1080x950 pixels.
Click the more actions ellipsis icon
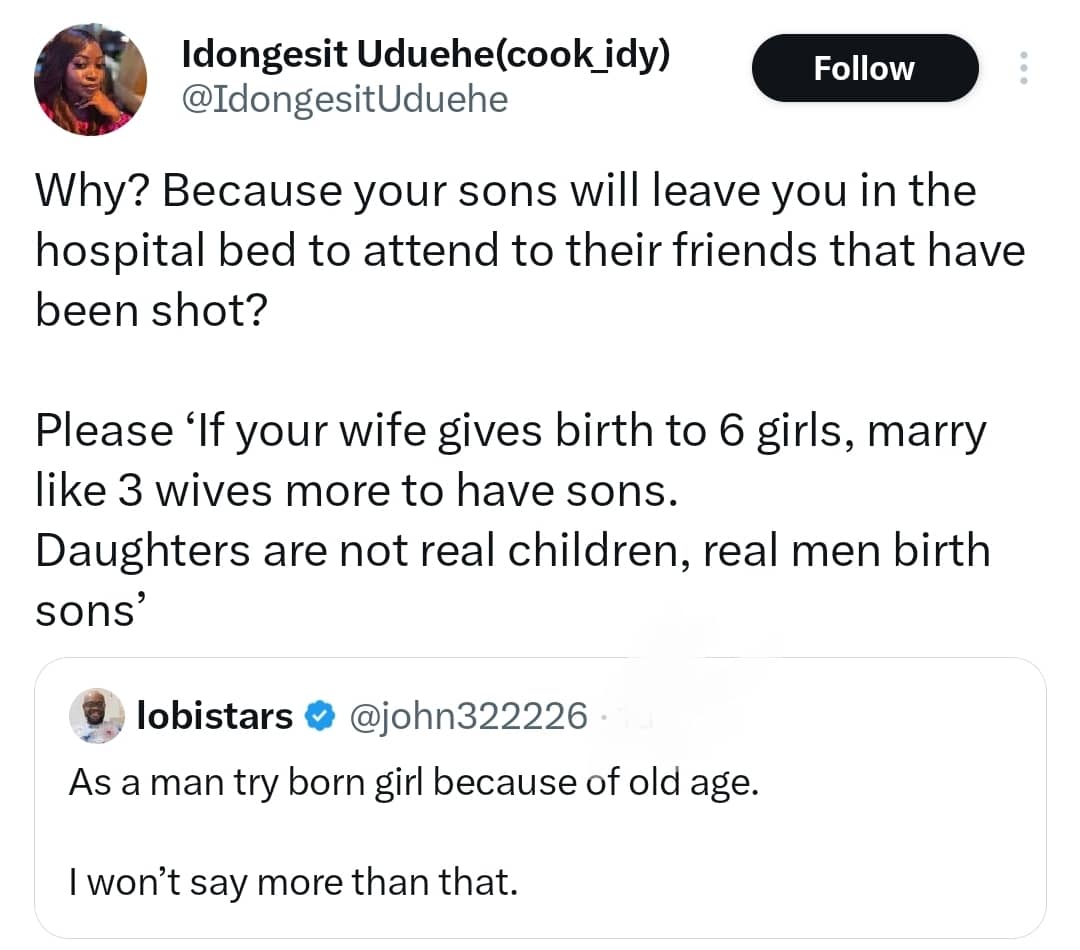(x=1024, y=68)
